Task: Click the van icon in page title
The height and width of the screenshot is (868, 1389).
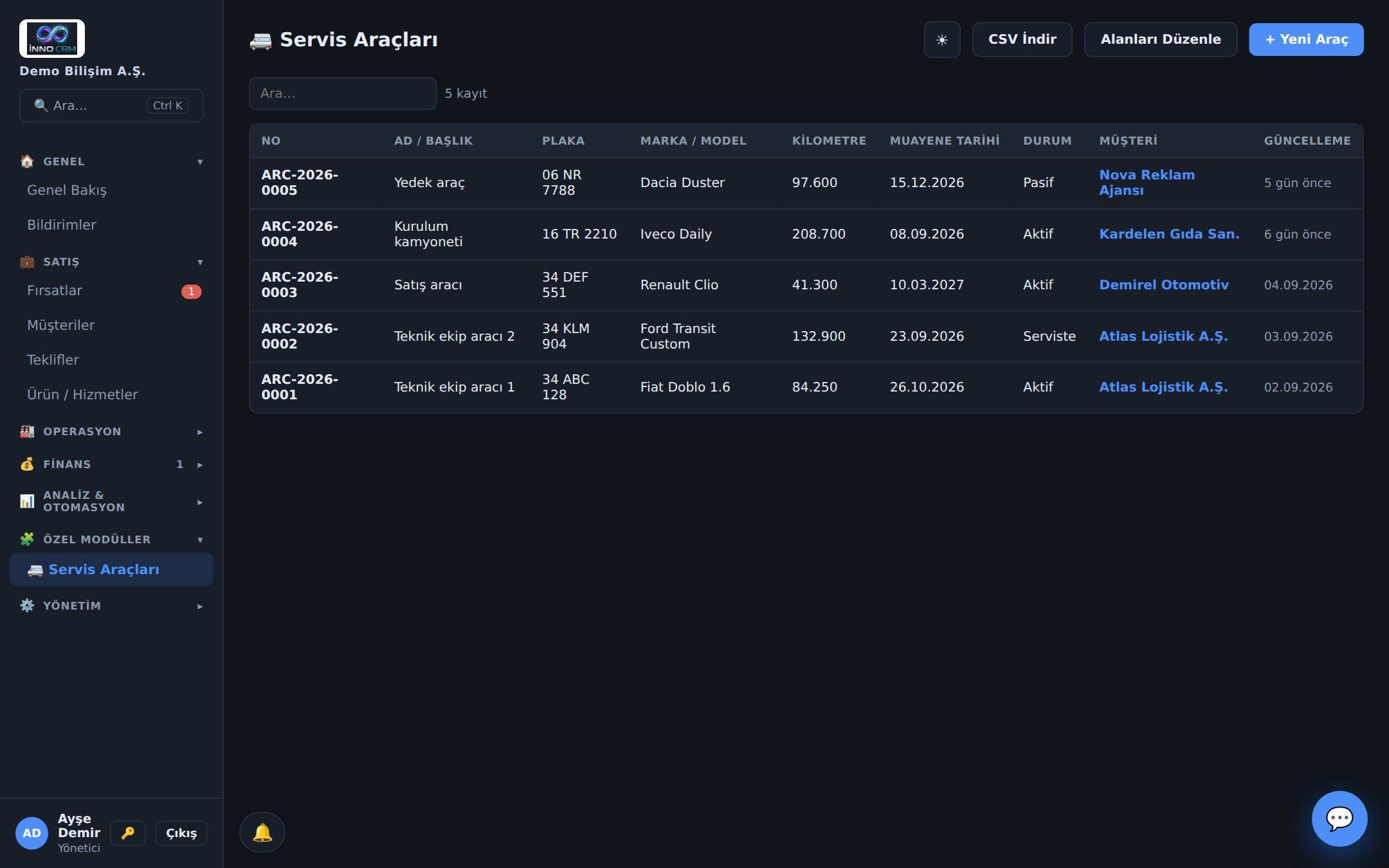Action: click(x=260, y=41)
